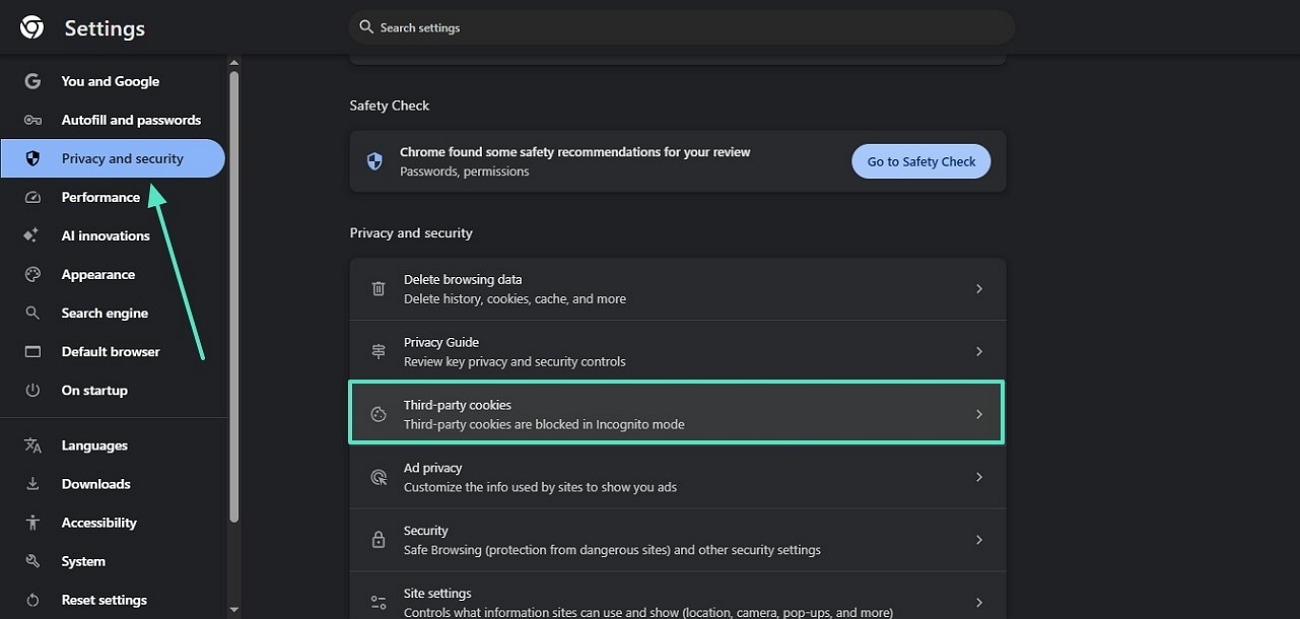Expand the Security row chevron
Screen dimensions: 1300x619
(979, 540)
